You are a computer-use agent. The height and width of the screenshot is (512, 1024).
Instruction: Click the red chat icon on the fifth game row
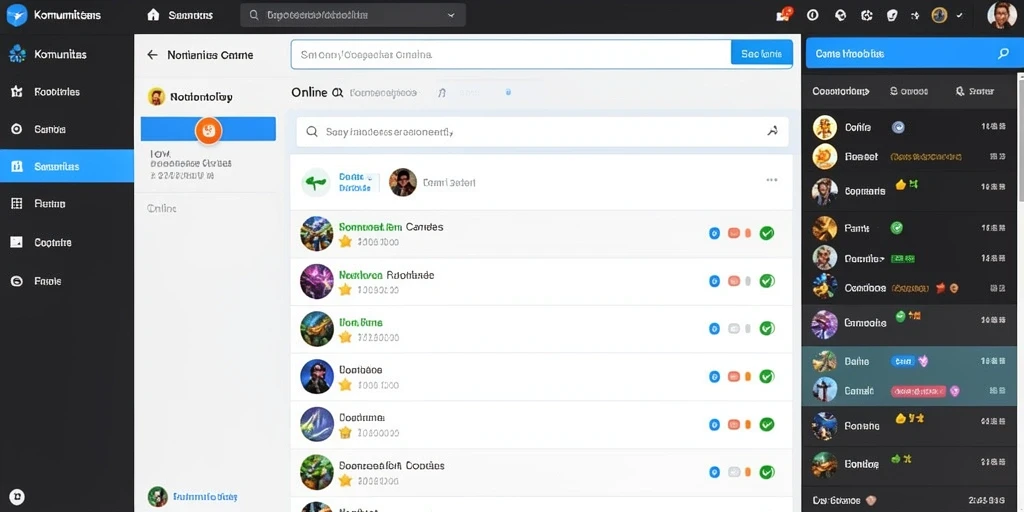point(733,424)
